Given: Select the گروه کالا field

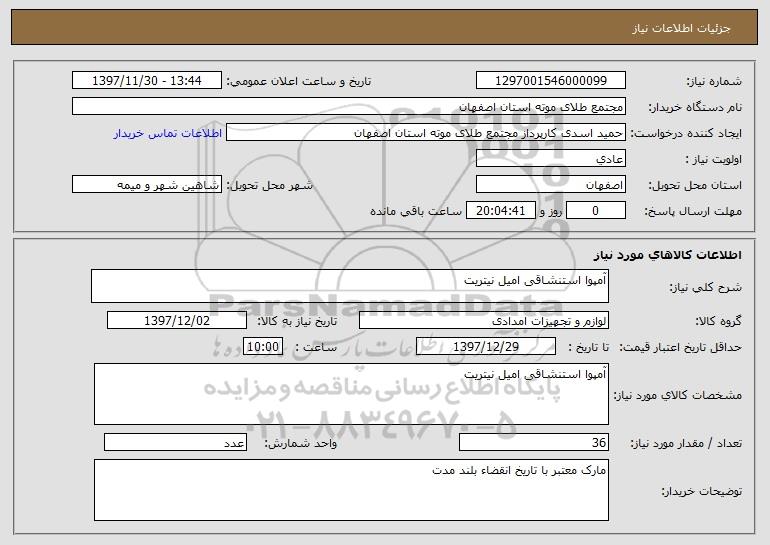Looking at the screenshot, I should pos(484,321).
